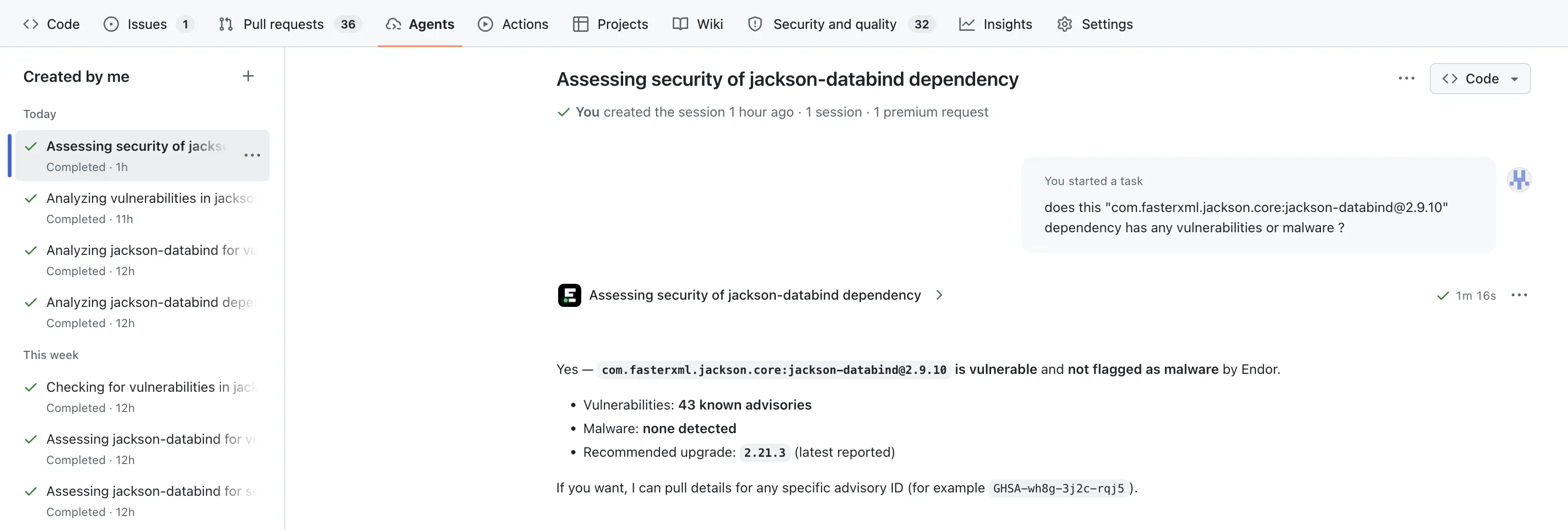Image resolution: width=1568 pixels, height=530 pixels.
Task: Go to Projects tab
Action: [610, 24]
